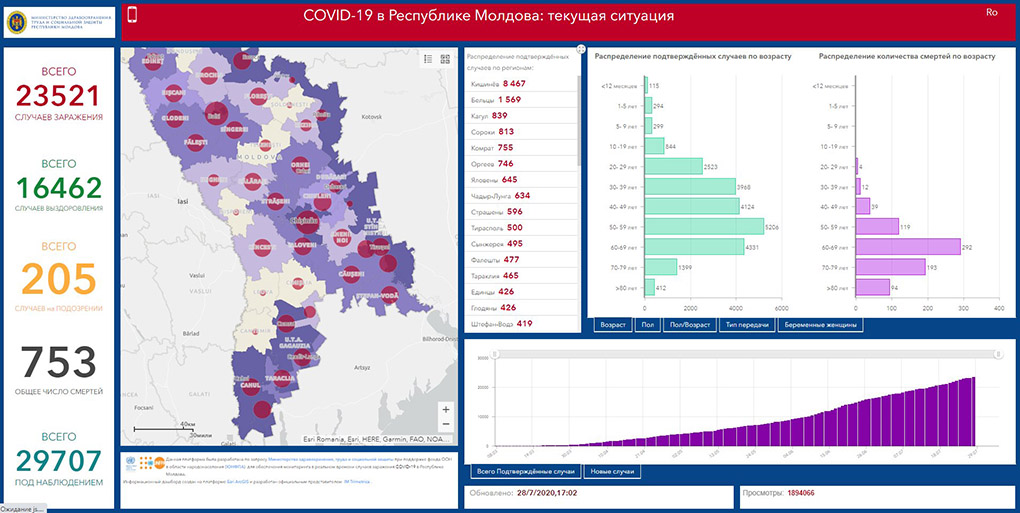Show the Тип передачи chart tab
The width and height of the screenshot is (1020, 513).
tap(745, 325)
